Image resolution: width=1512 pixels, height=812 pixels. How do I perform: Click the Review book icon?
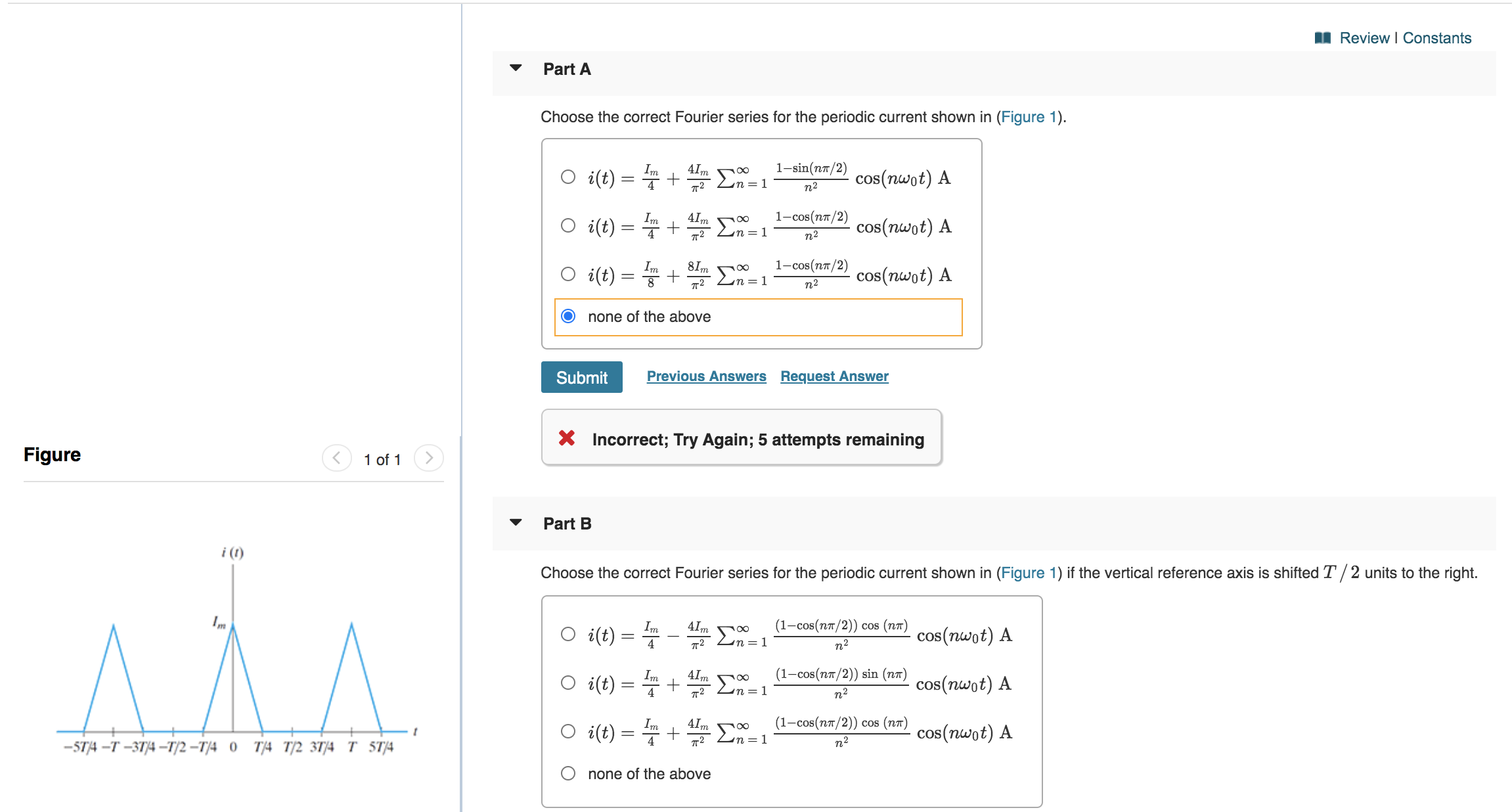click(x=1322, y=37)
